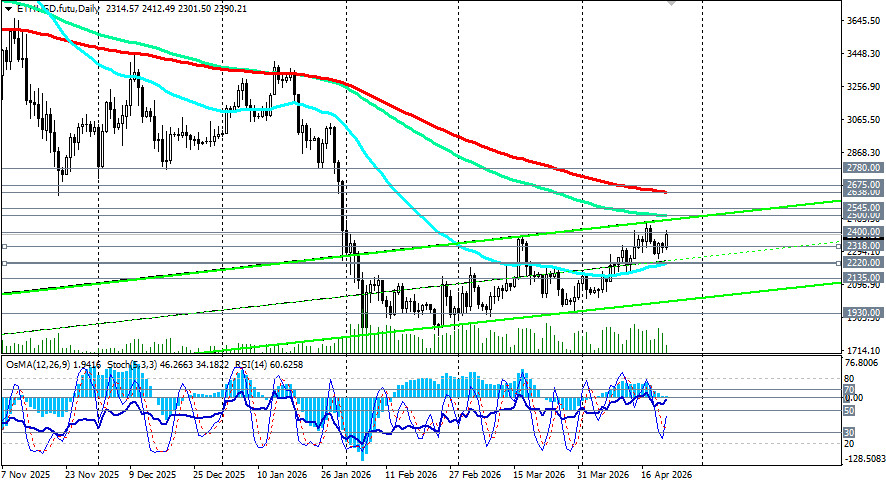Click the chart shift triangle marker at top
Screen dimensions: 886x484
(671, 3)
